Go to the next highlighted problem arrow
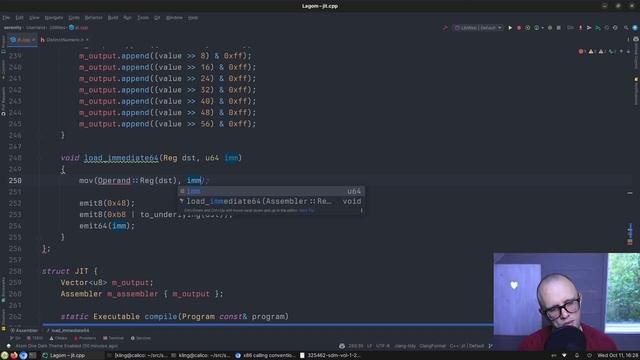Viewport: 640px width, 360px height. (628, 51)
